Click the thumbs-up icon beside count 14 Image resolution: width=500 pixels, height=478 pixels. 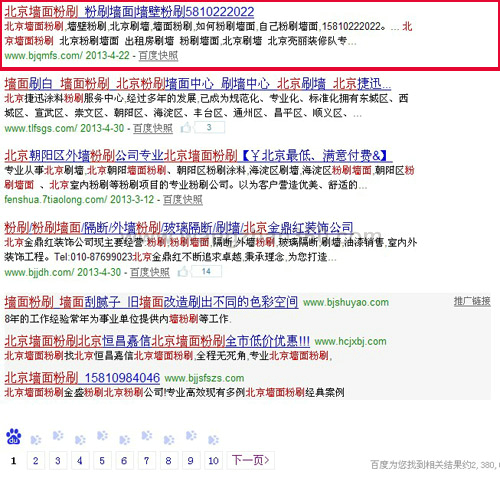tap(183, 272)
